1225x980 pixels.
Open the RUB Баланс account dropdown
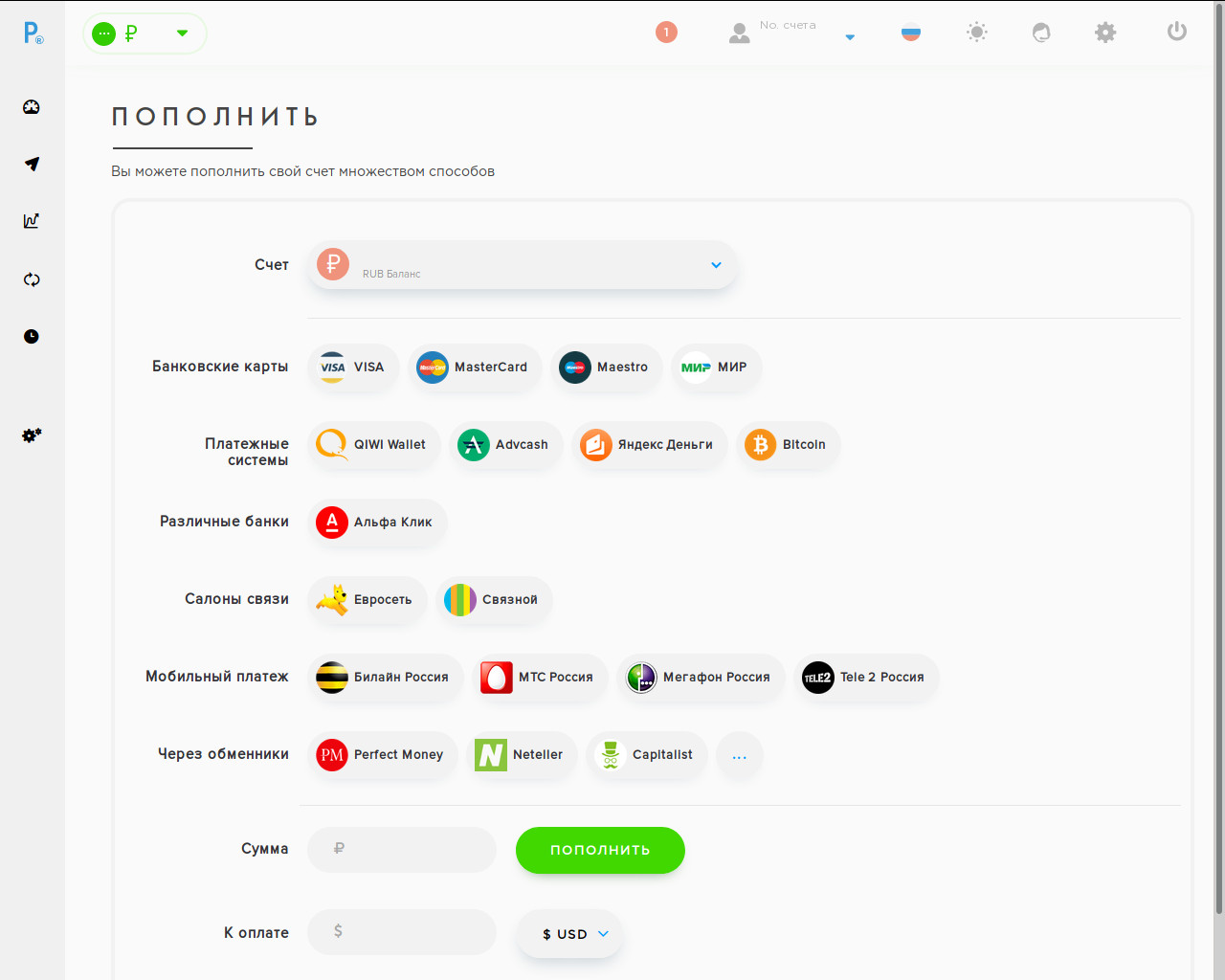click(x=523, y=265)
